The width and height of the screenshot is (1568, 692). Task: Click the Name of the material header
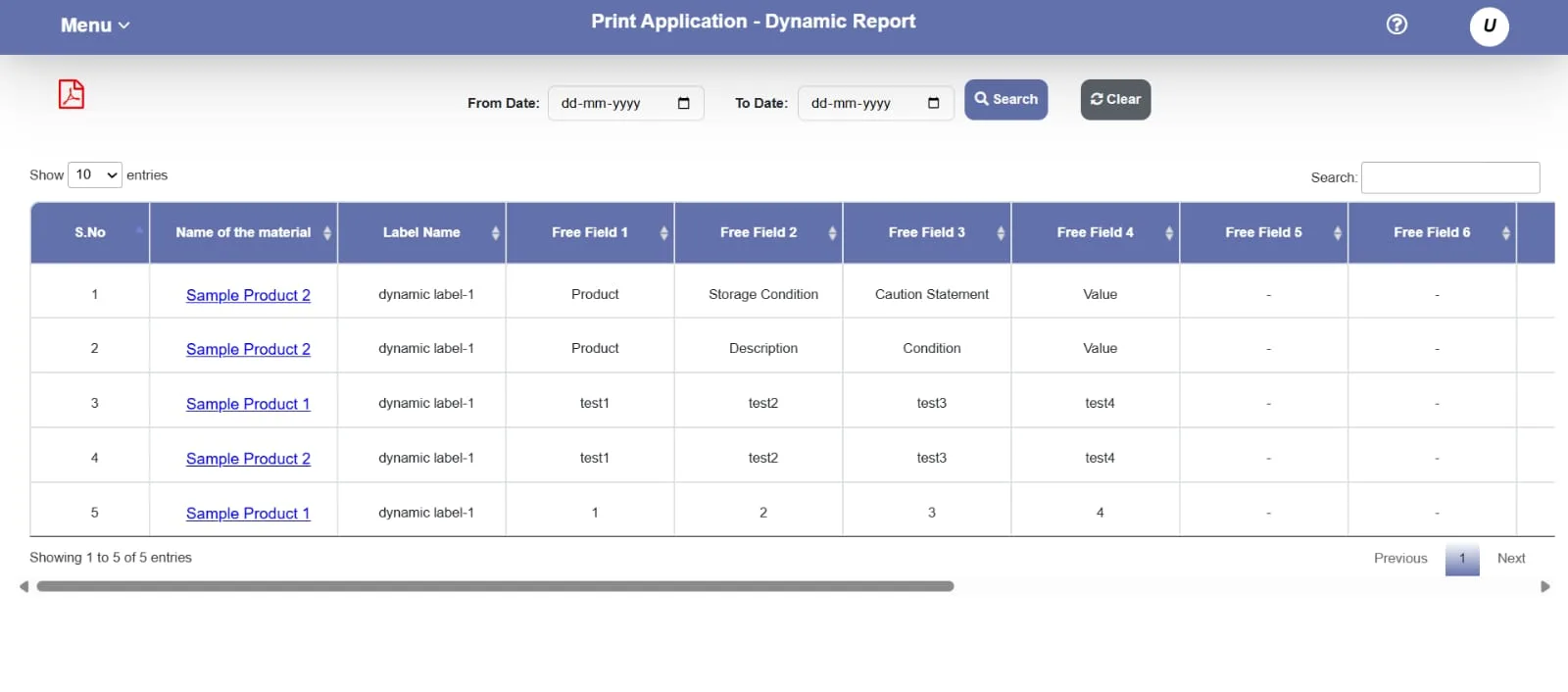coord(243,232)
